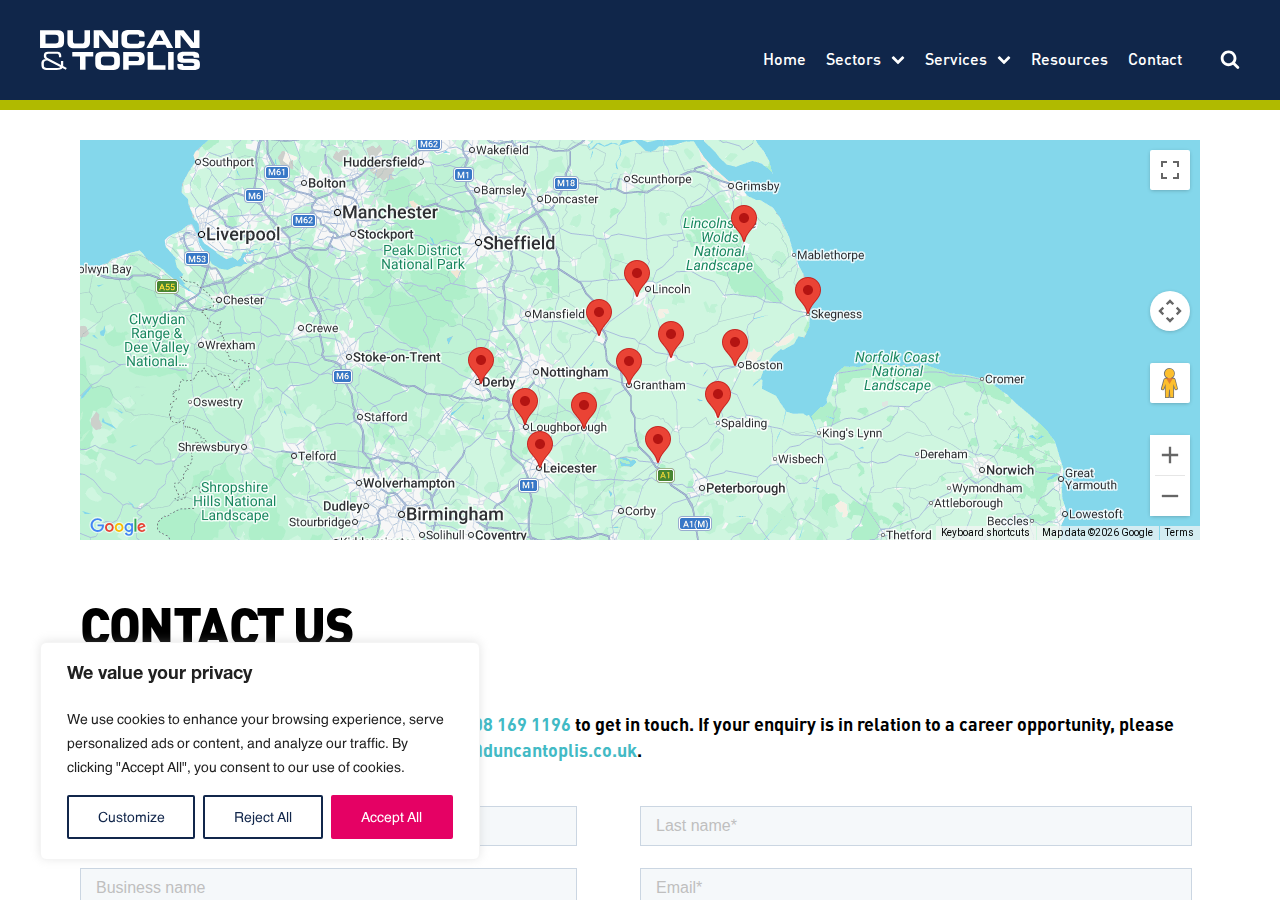
Task: Focus the Last name field
Action: [916, 826]
